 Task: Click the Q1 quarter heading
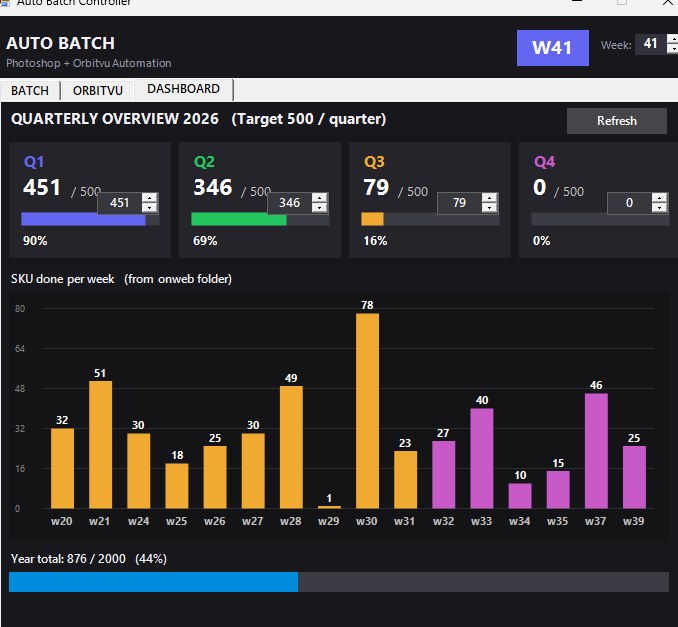(x=34, y=162)
